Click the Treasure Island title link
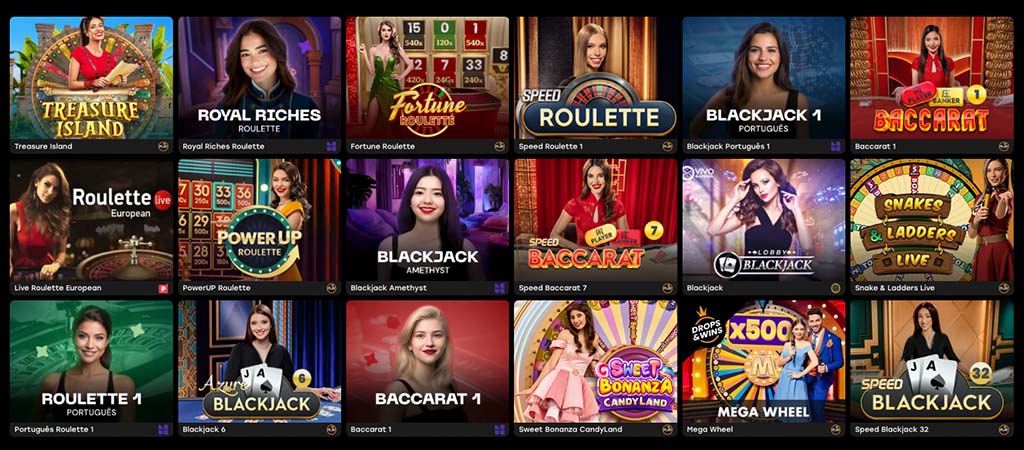Screen dimensions: 1024x450 click(43, 146)
